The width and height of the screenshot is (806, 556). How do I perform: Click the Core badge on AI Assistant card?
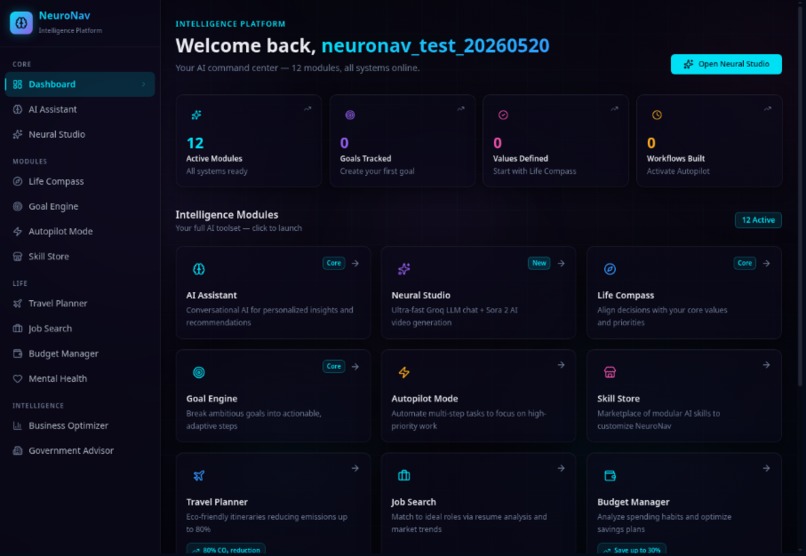tap(334, 263)
